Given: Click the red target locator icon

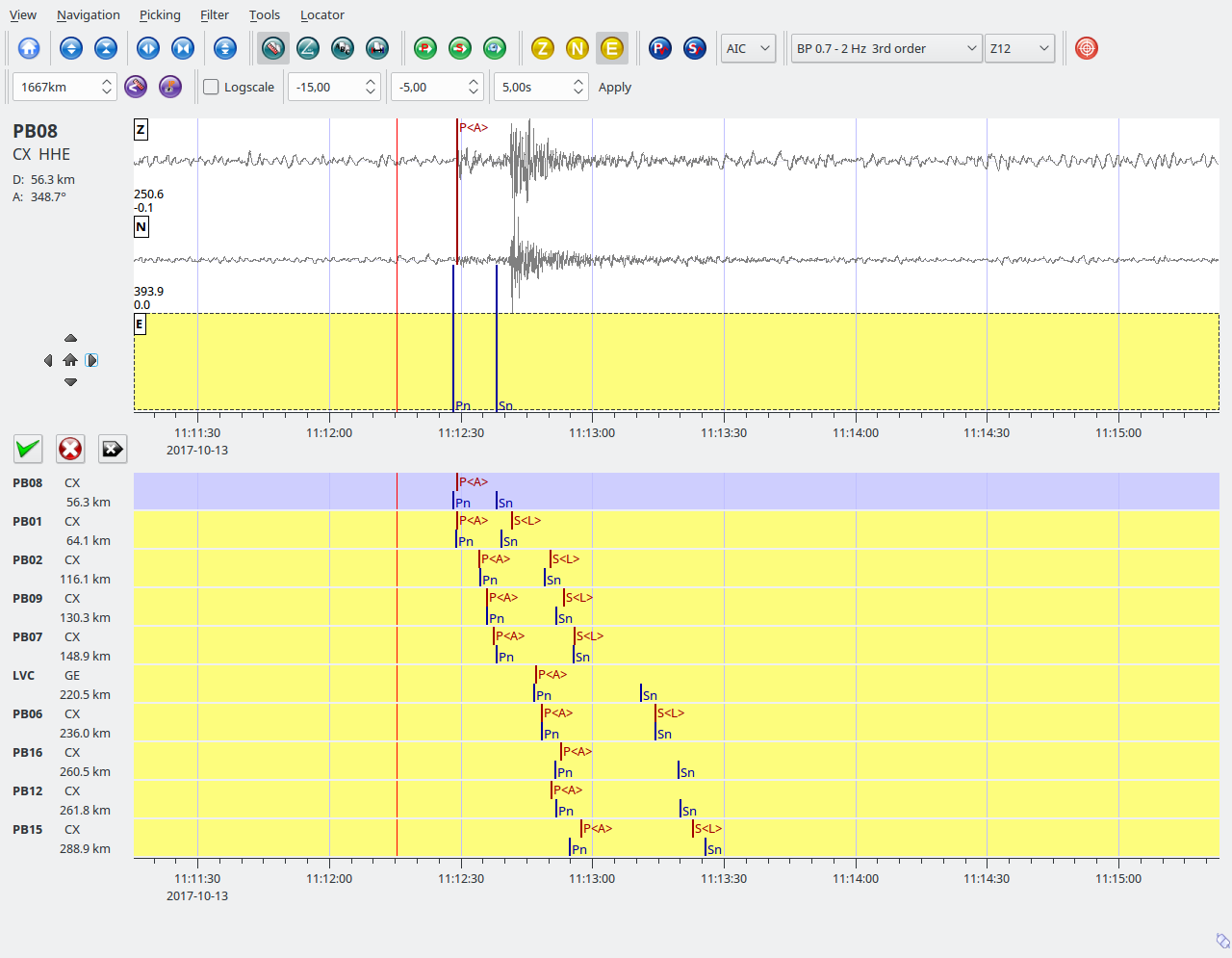Looking at the screenshot, I should [x=1087, y=48].
